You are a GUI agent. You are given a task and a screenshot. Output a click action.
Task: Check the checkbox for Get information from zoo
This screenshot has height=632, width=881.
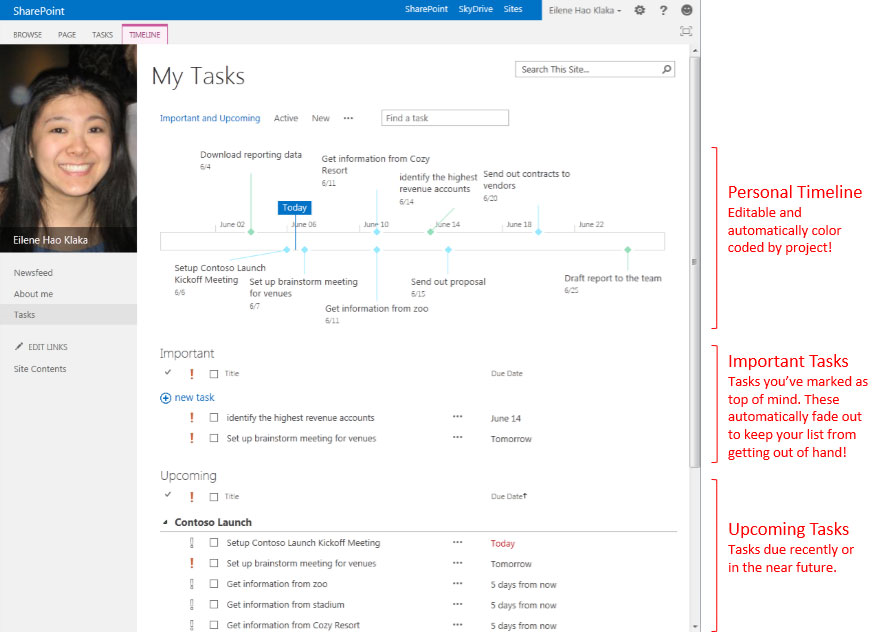pyautogui.click(x=215, y=584)
